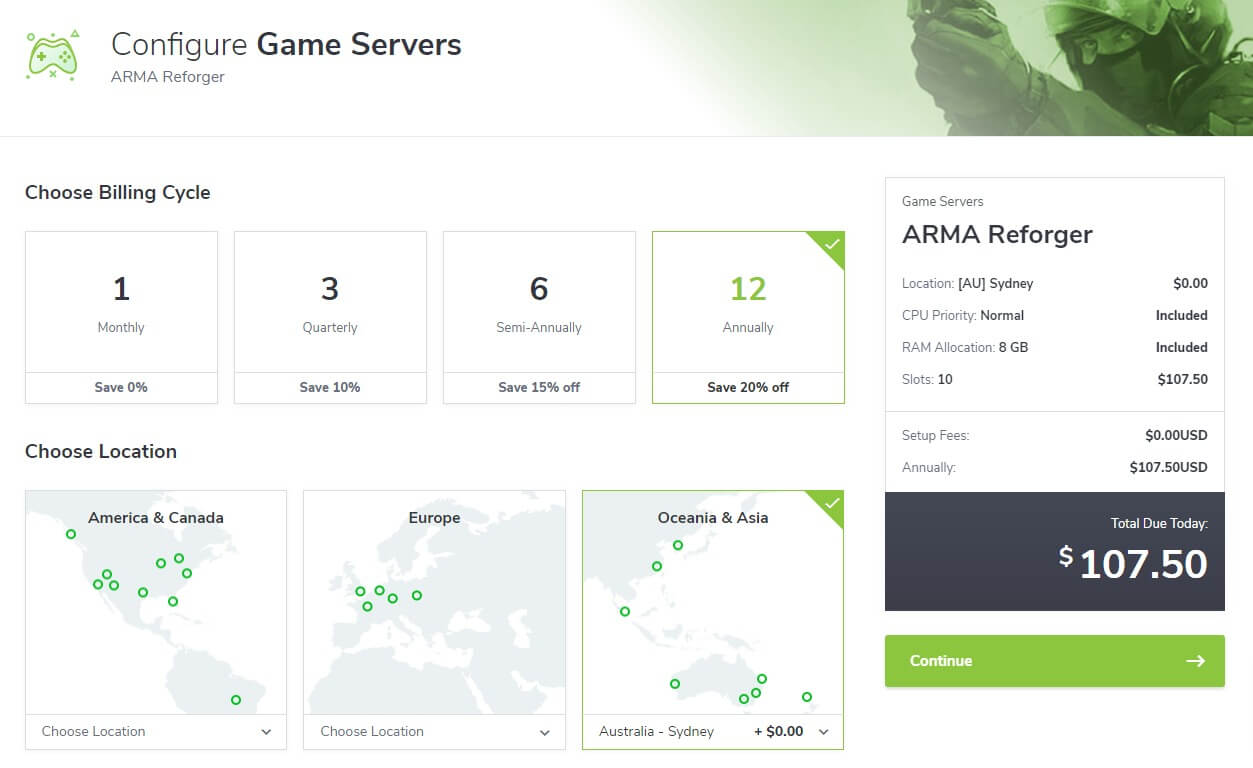Select the Europe map title

[x=434, y=518]
